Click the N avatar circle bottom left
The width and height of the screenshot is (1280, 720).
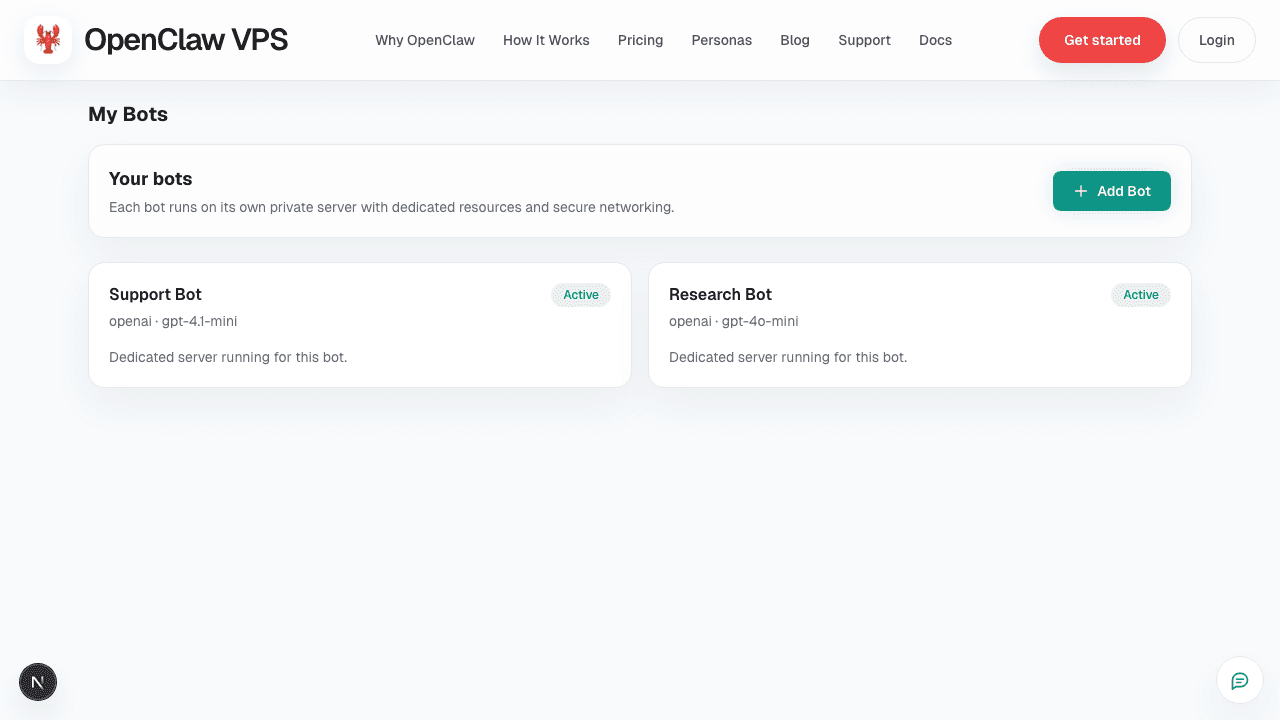coord(37,682)
